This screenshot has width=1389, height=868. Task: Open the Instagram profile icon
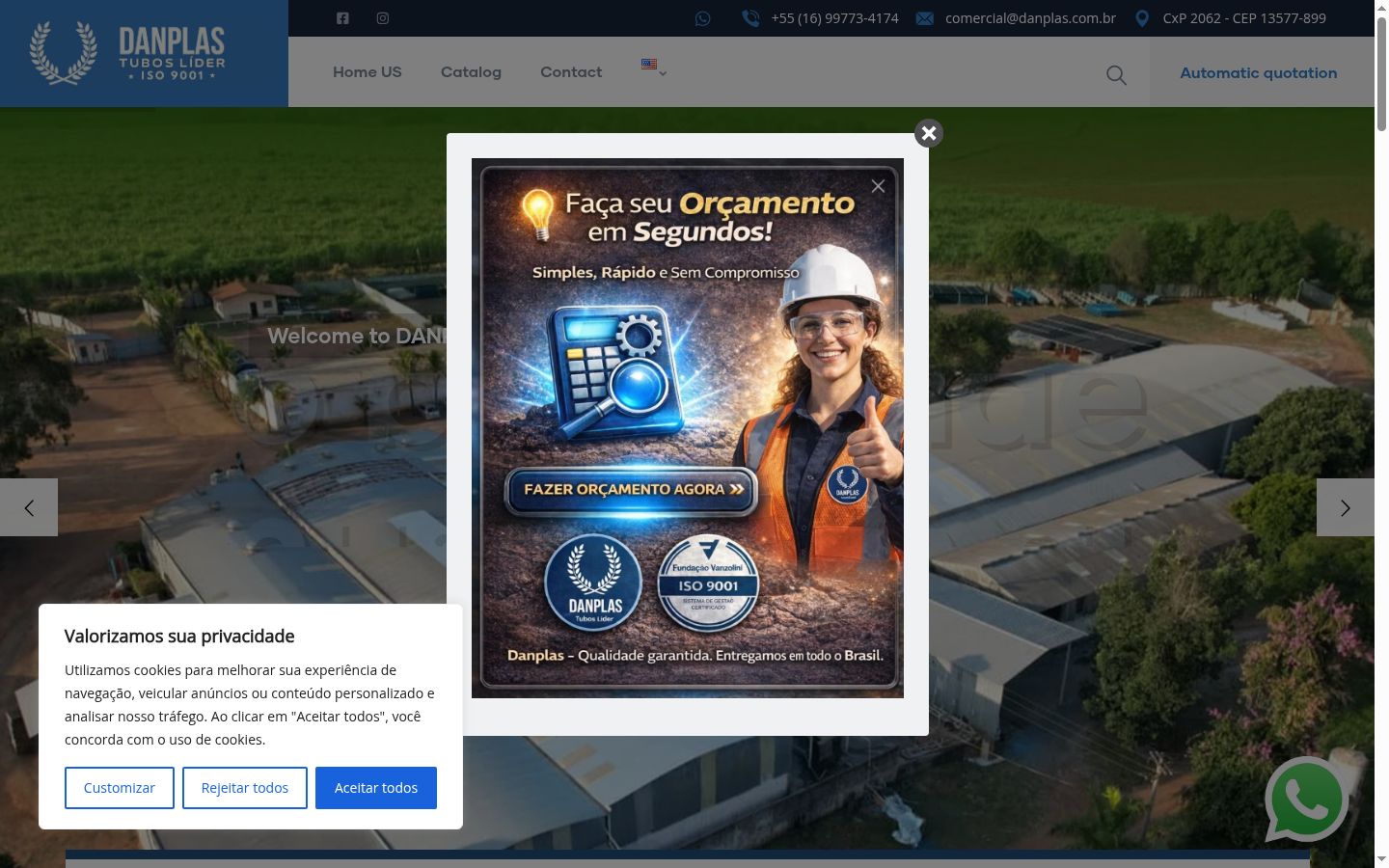pos(383,18)
